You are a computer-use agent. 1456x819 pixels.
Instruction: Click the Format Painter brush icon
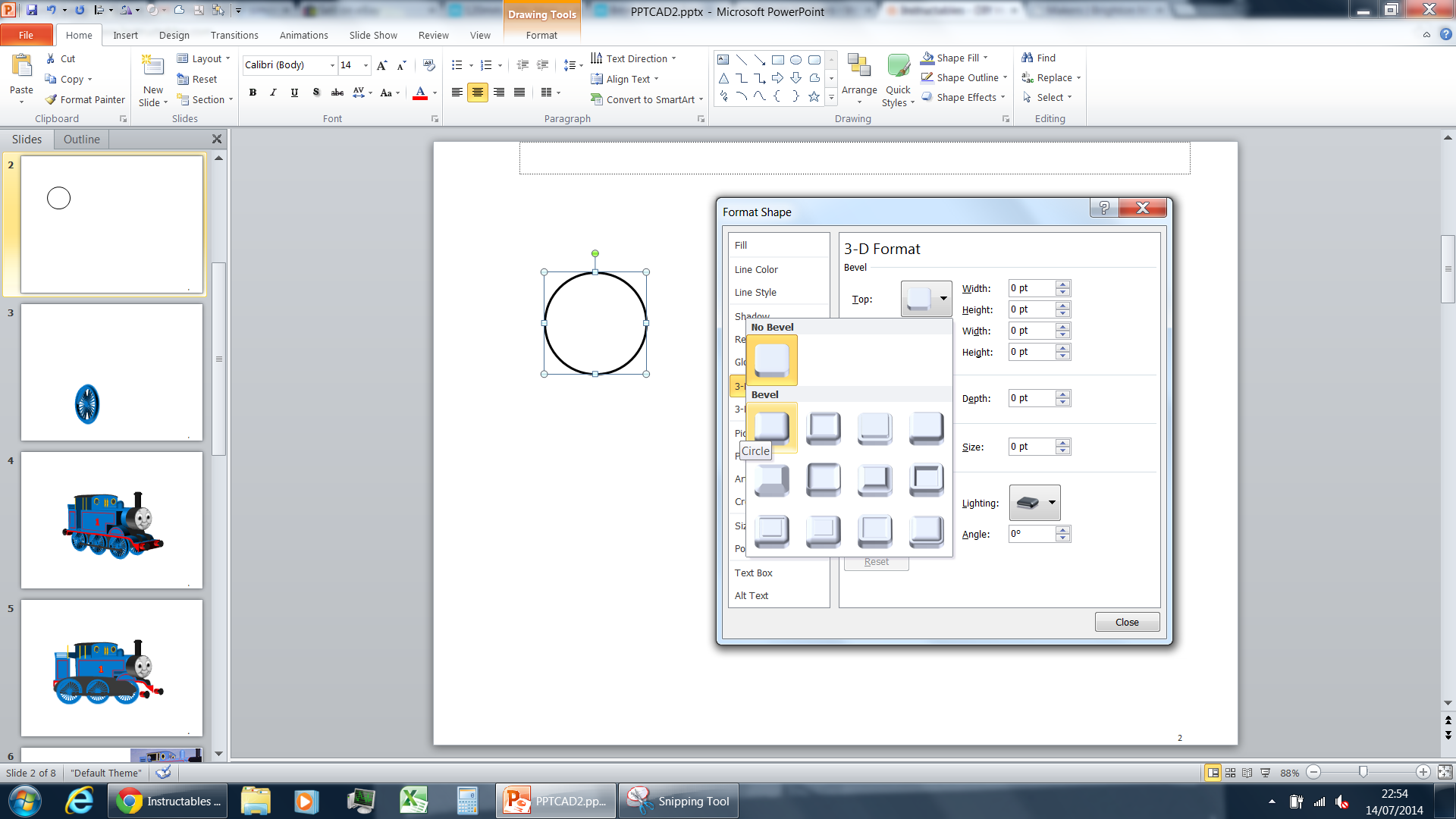pyautogui.click(x=51, y=99)
